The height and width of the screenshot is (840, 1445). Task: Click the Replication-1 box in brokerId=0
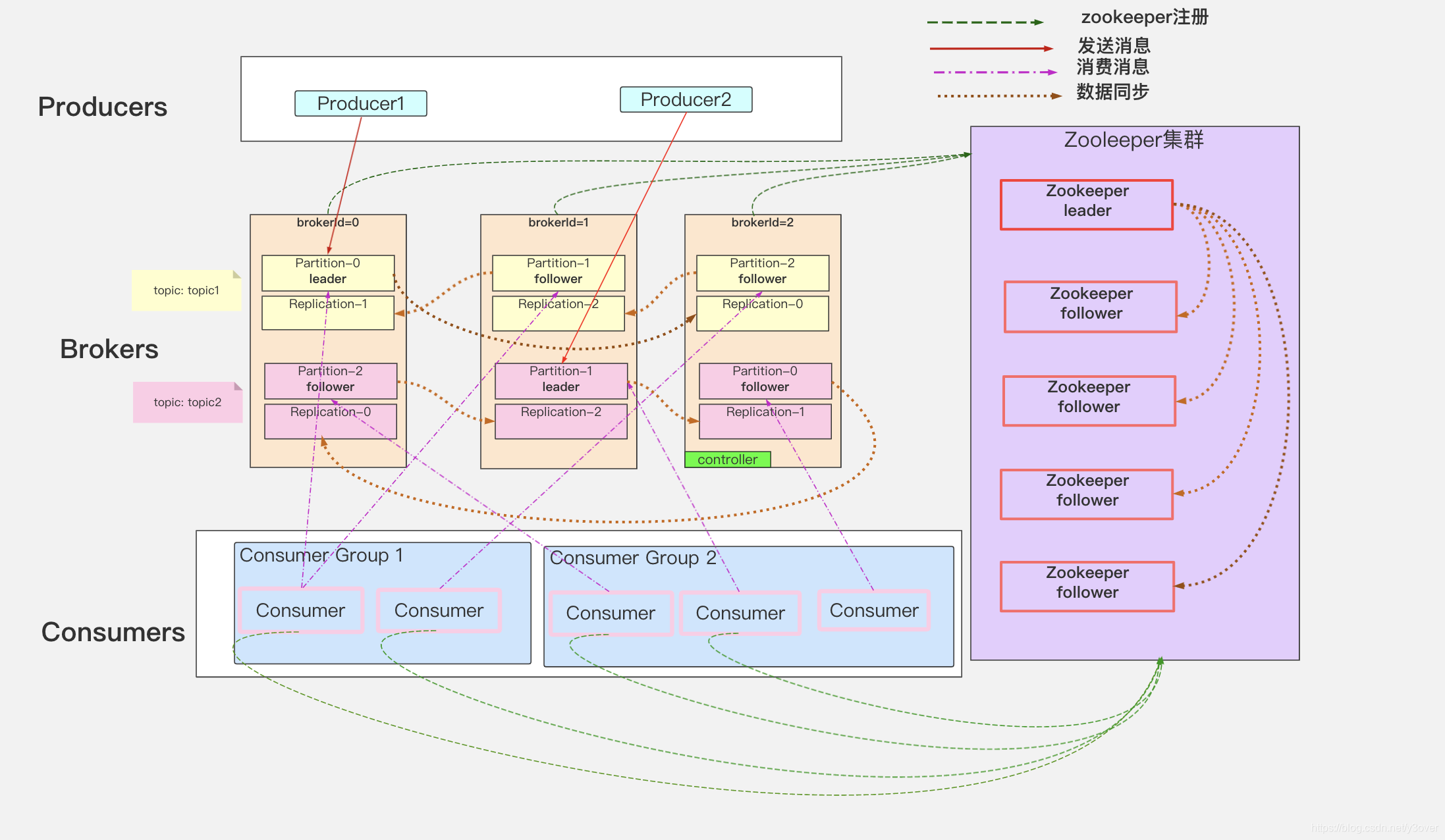click(328, 313)
